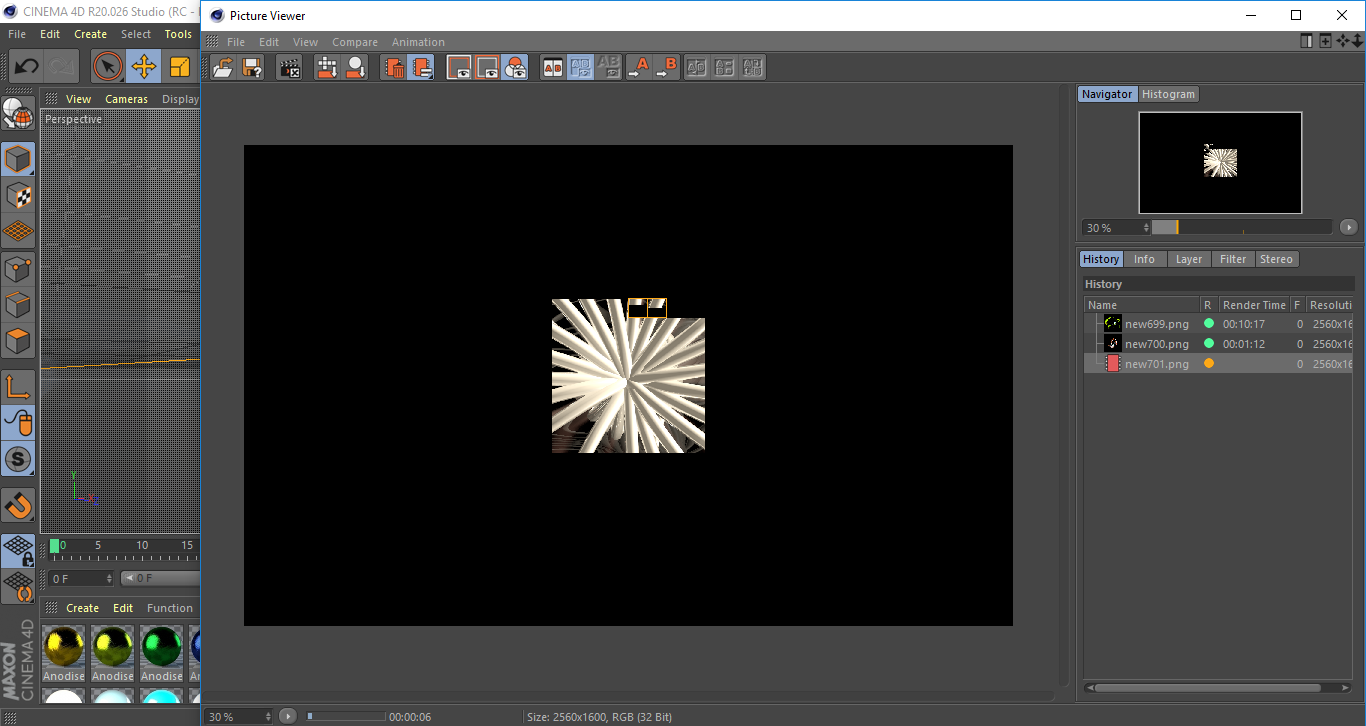Open Picture Viewer View menu
This screenshot has width=1366, height=726.
pyautogui.click(x=305, y=42)
